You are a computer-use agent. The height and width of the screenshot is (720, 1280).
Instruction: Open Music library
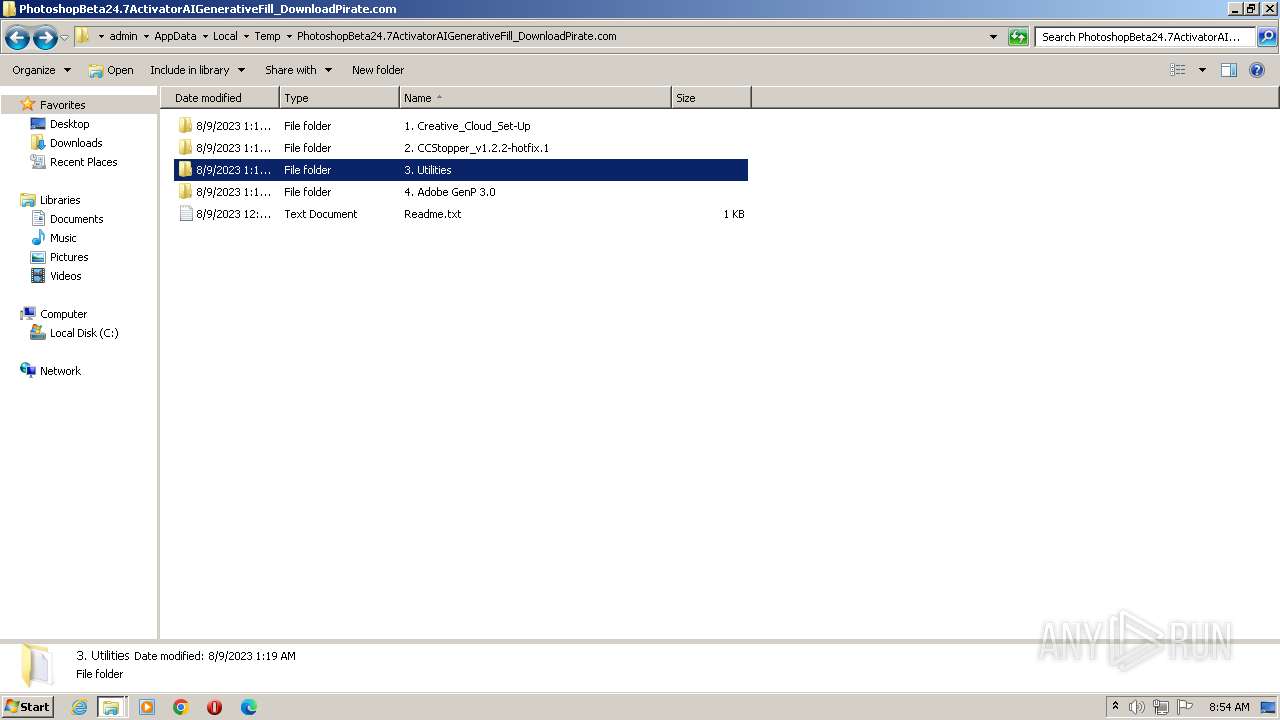[x=63, y=238]
